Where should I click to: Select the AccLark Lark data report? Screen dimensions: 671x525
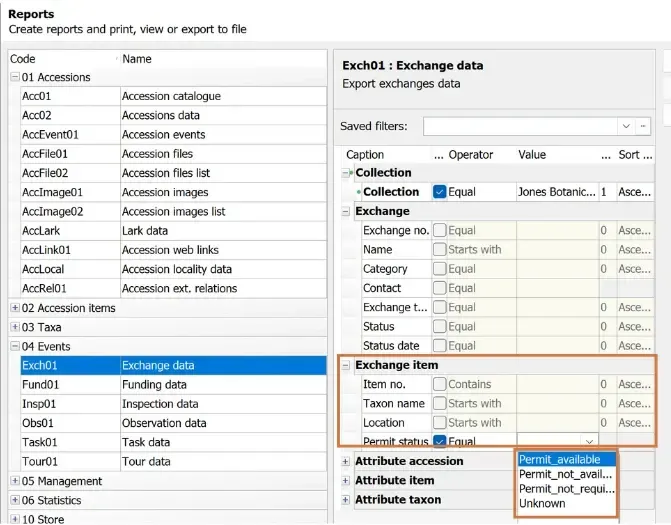coord(173,231)
